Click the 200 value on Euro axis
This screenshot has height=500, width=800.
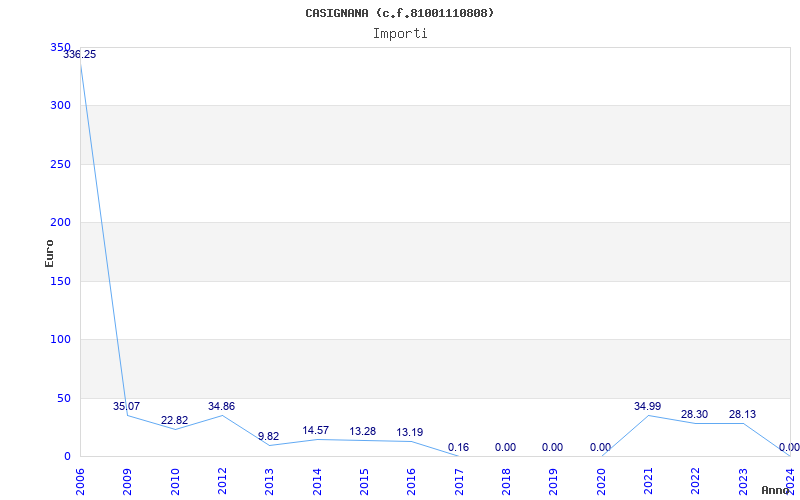(x=60, y=222)
